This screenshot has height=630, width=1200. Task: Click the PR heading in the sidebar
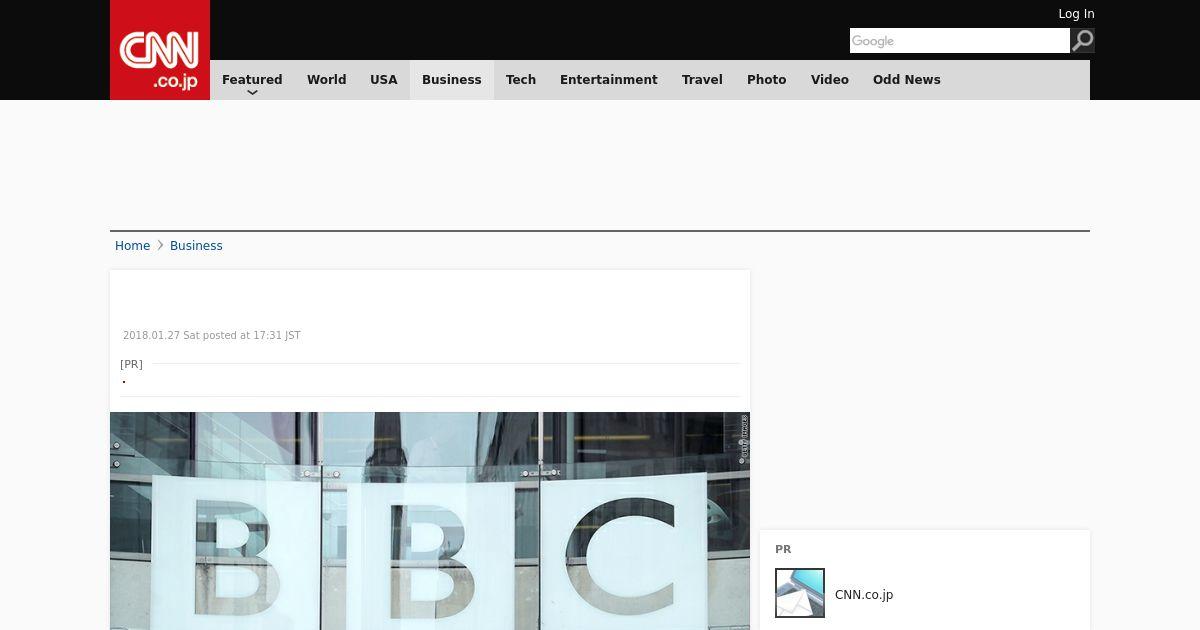(x=783, y=549)
